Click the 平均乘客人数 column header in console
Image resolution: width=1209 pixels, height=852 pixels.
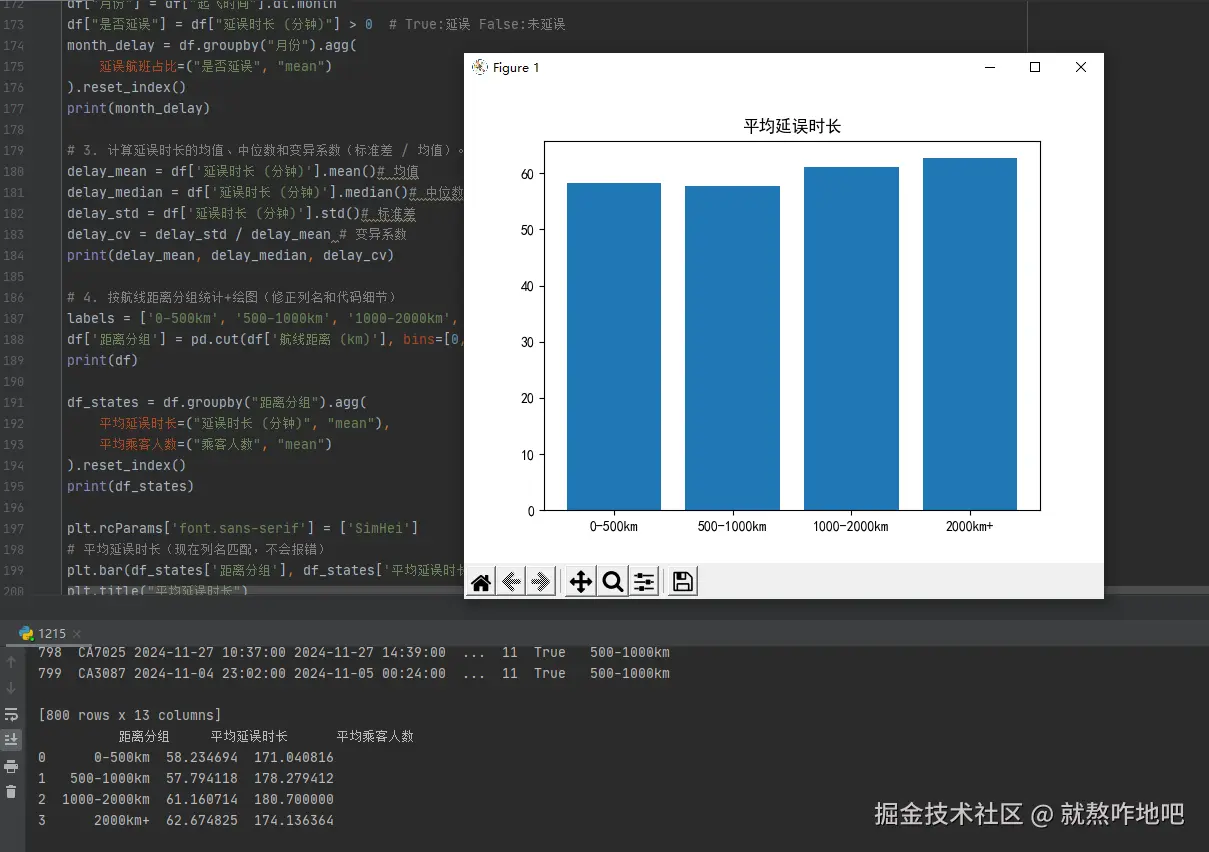375,736
